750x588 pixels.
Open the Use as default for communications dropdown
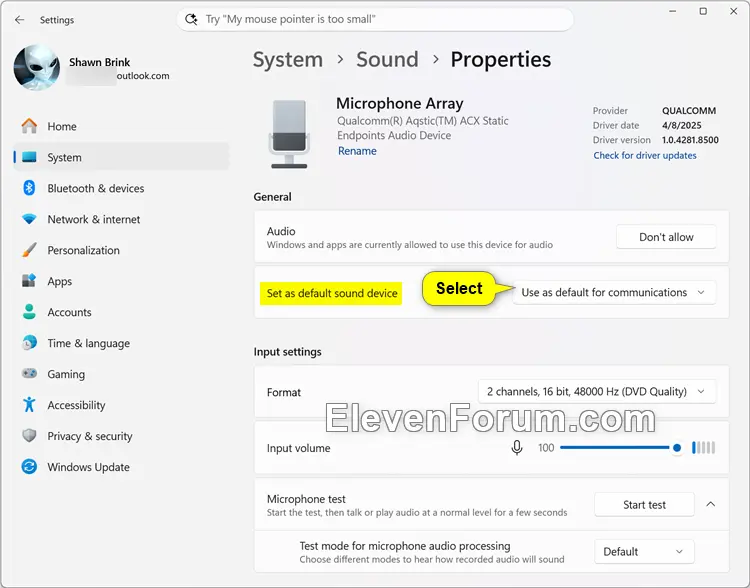coord(614,292)
